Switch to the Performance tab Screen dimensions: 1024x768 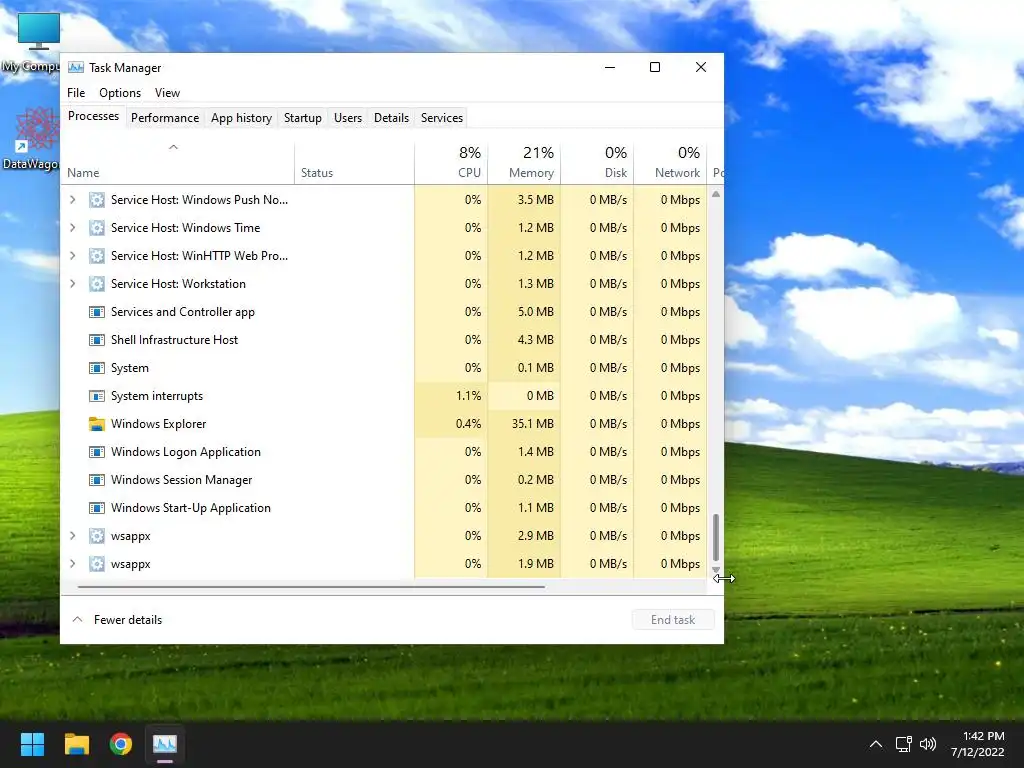click(165, 118)
